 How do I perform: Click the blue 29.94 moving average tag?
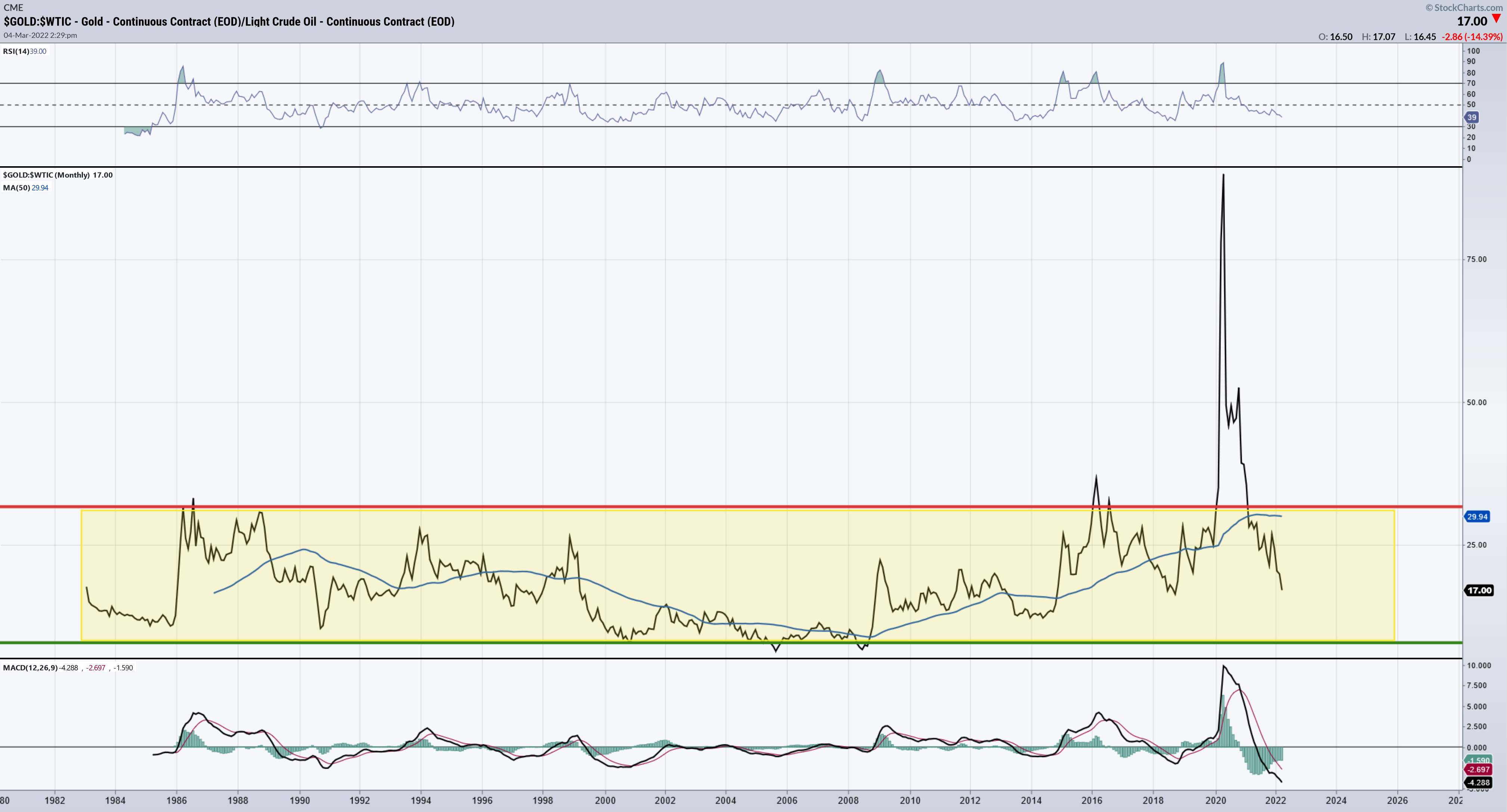click(1477, 517)
